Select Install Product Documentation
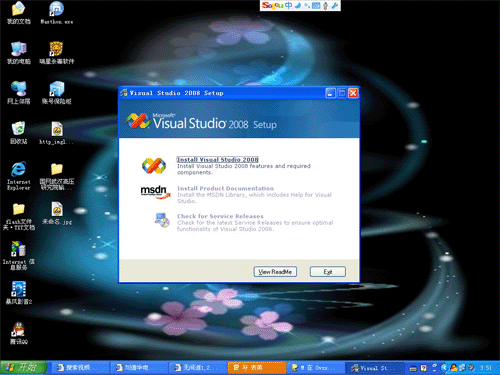The height and width of the screenshot is (375, 500). (225, 188)
